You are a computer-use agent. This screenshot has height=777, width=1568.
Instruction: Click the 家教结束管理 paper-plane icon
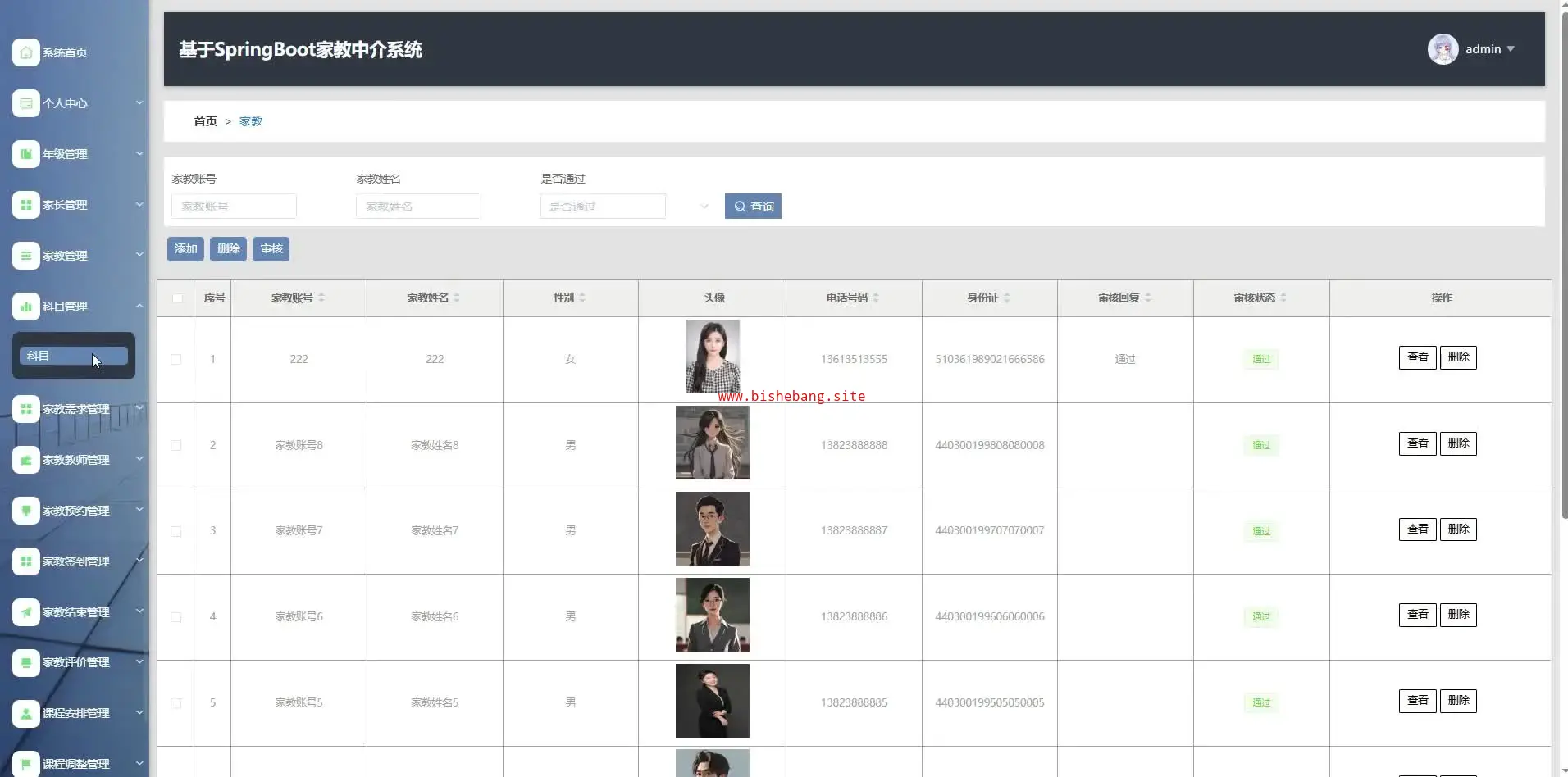[25, 612]
